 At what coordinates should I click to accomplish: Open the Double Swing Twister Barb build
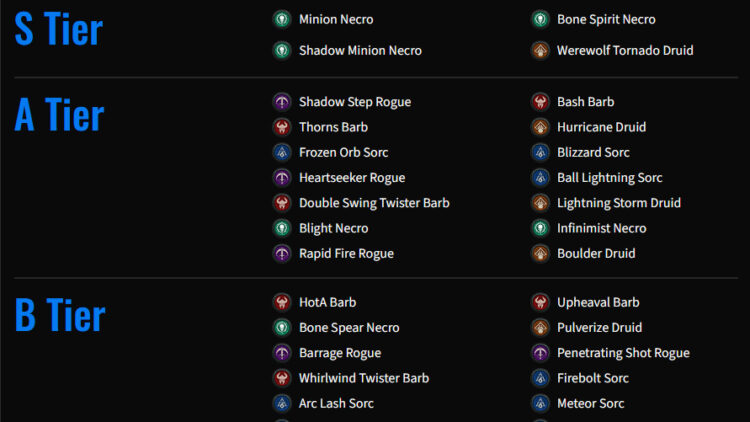point(374,203)
